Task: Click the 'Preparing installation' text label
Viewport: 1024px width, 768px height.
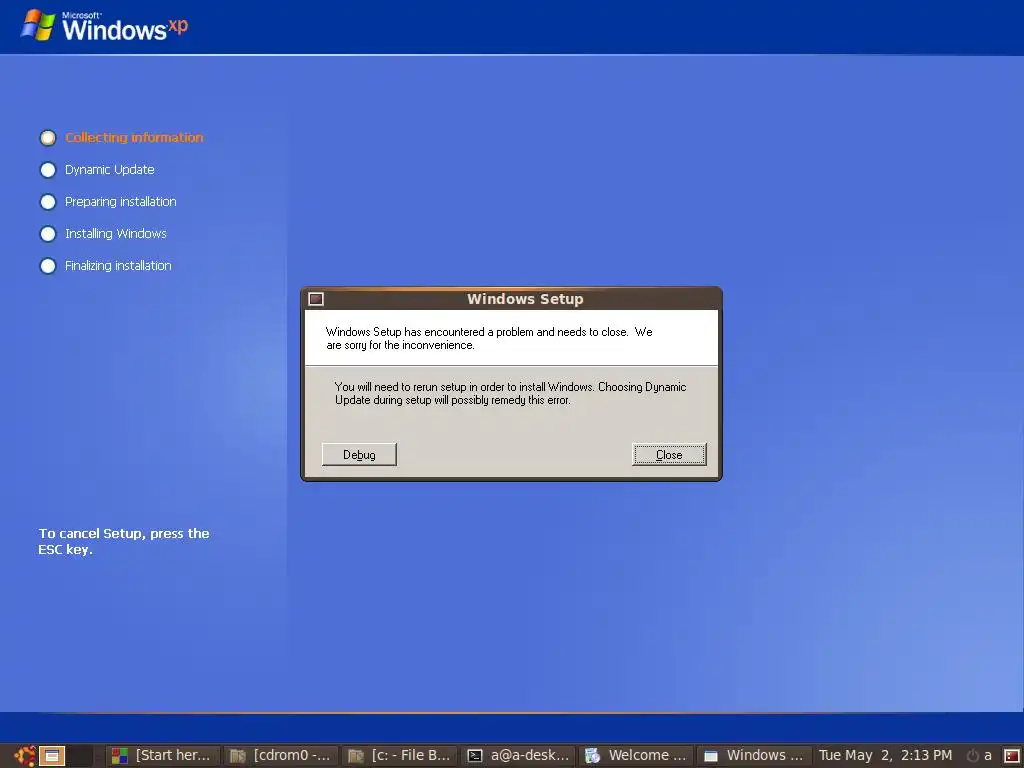Action: pyautogui.click(x=121, y=201)
